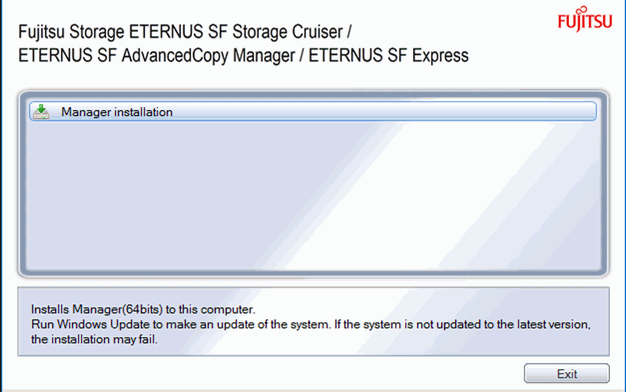626x392 pixels.
Task: Click blank right end of Manager installation row
Action: [x=519, y=111]
